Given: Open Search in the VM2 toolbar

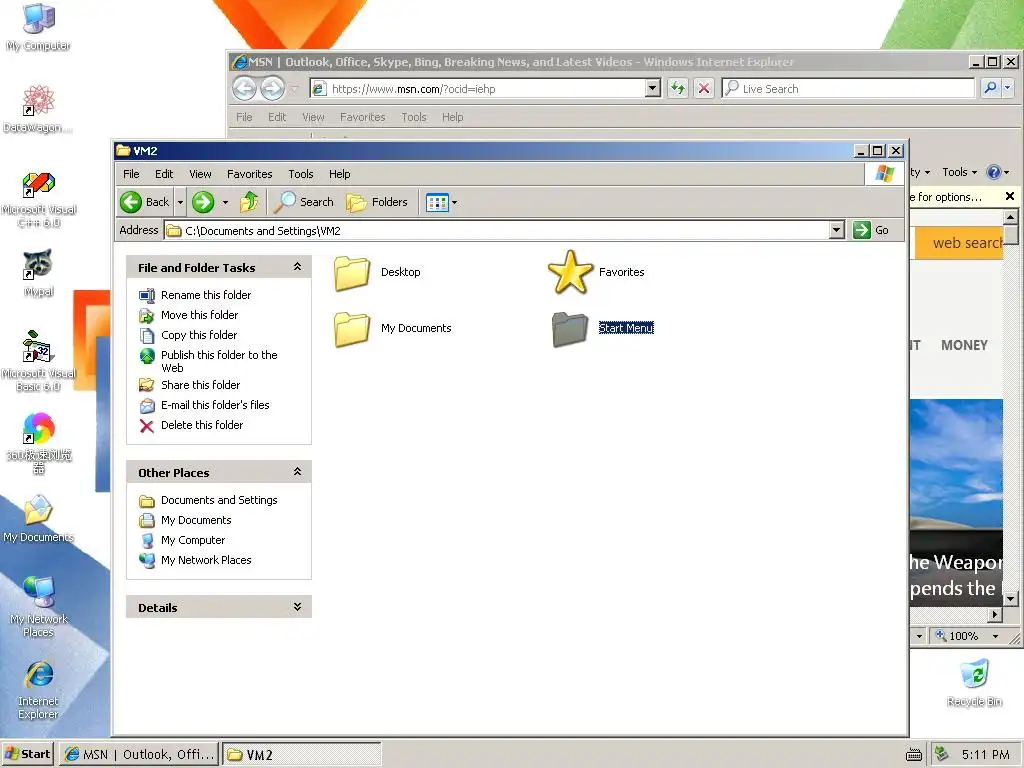Looking at the screenshot, I should click(304, 202).
